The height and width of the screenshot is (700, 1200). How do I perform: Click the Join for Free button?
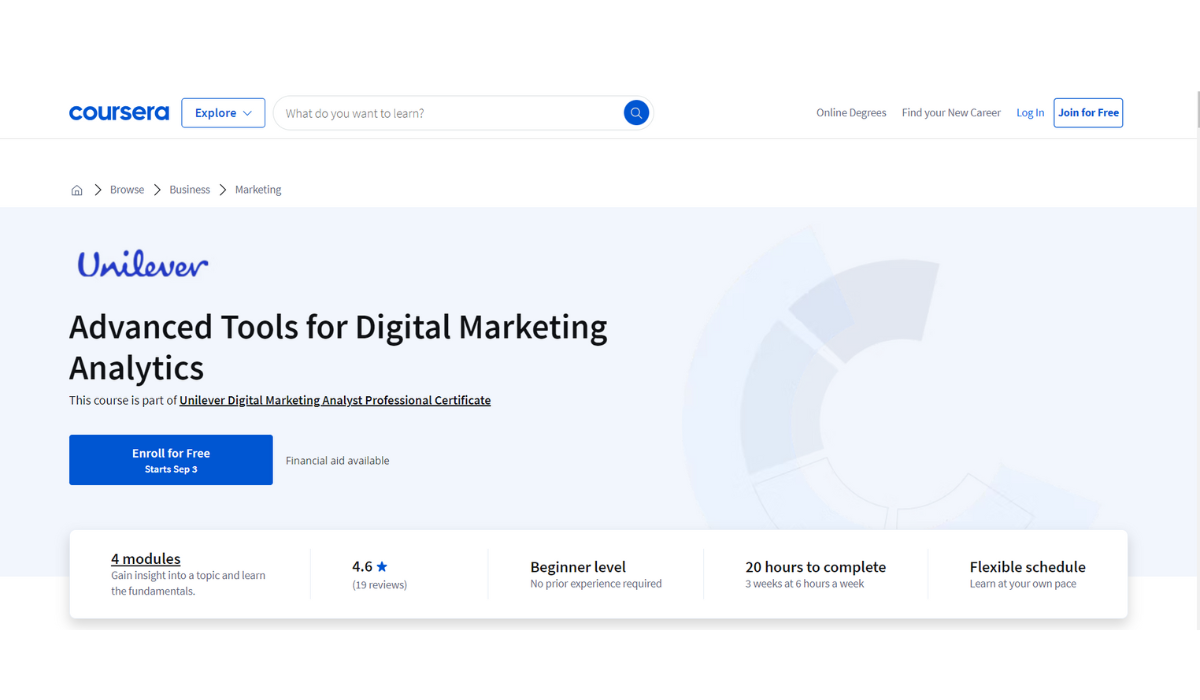tap(1088, 113)
